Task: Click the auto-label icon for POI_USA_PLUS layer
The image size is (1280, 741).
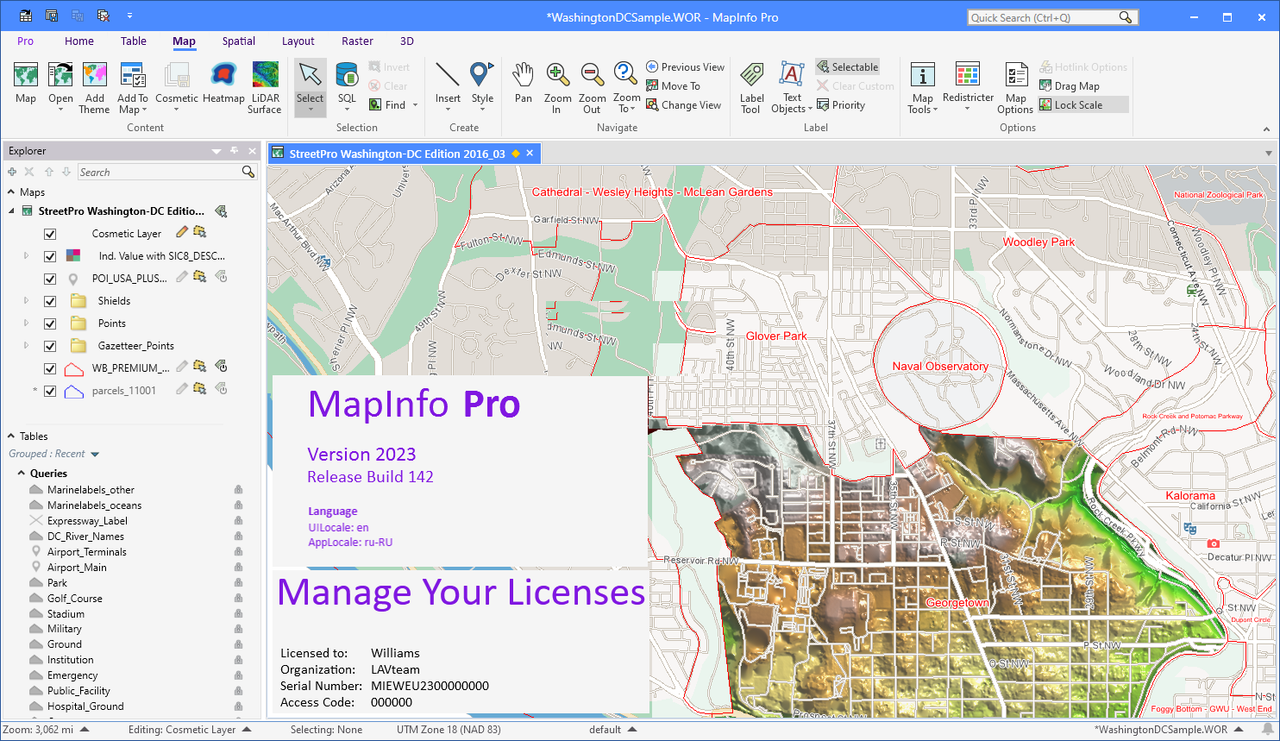Action: pyautogui.click(x=219, y=278)
